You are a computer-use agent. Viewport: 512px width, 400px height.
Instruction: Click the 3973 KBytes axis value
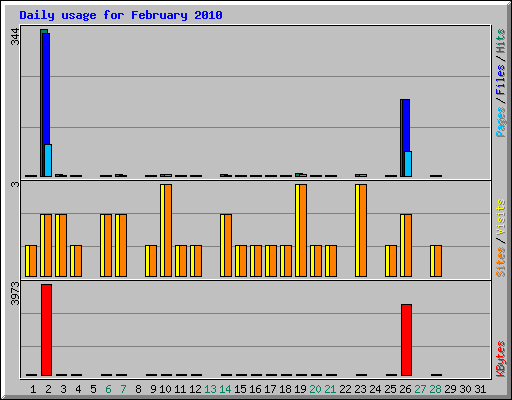click(x=15, y=293)
